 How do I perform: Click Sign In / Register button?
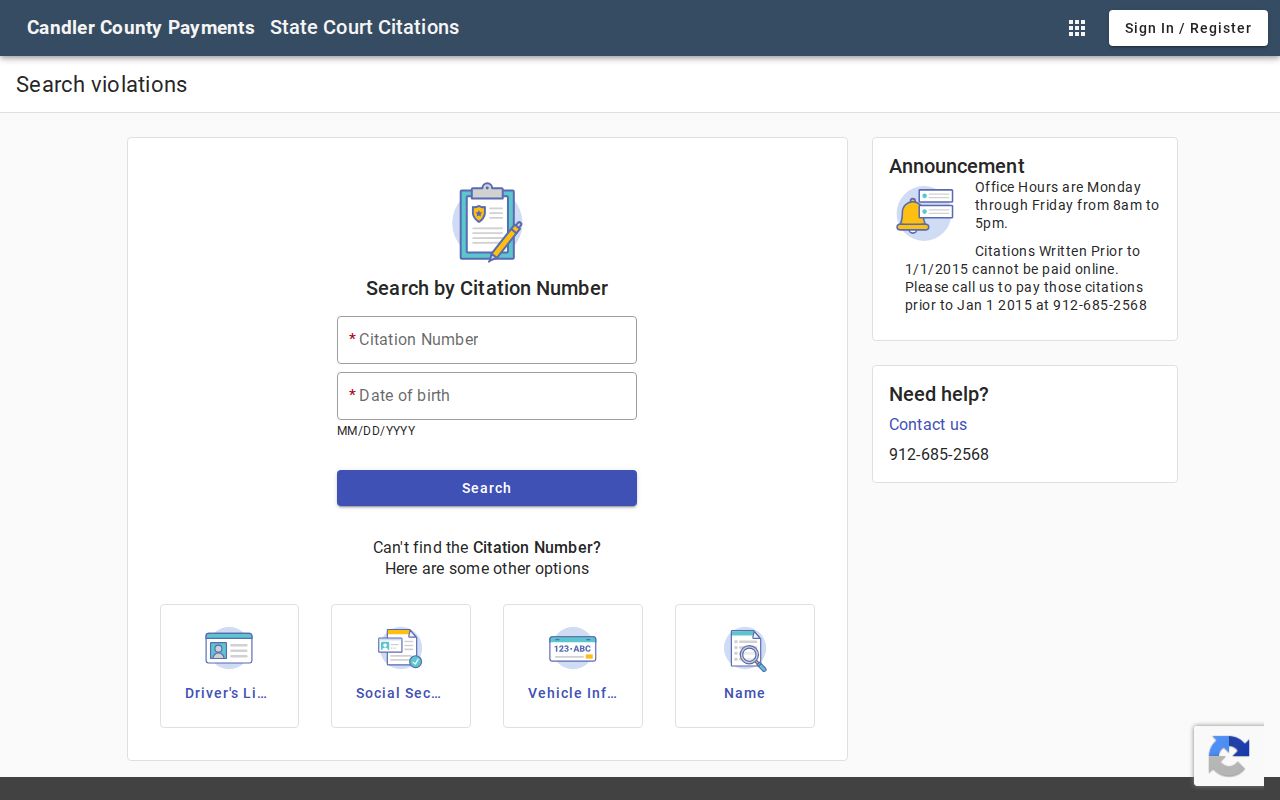coord(1188,28)
